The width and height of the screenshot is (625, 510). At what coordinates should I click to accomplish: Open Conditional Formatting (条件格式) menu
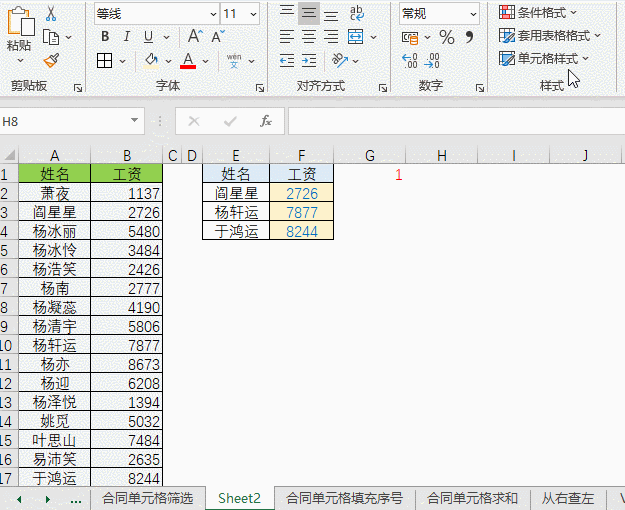[x=538, y=13]
